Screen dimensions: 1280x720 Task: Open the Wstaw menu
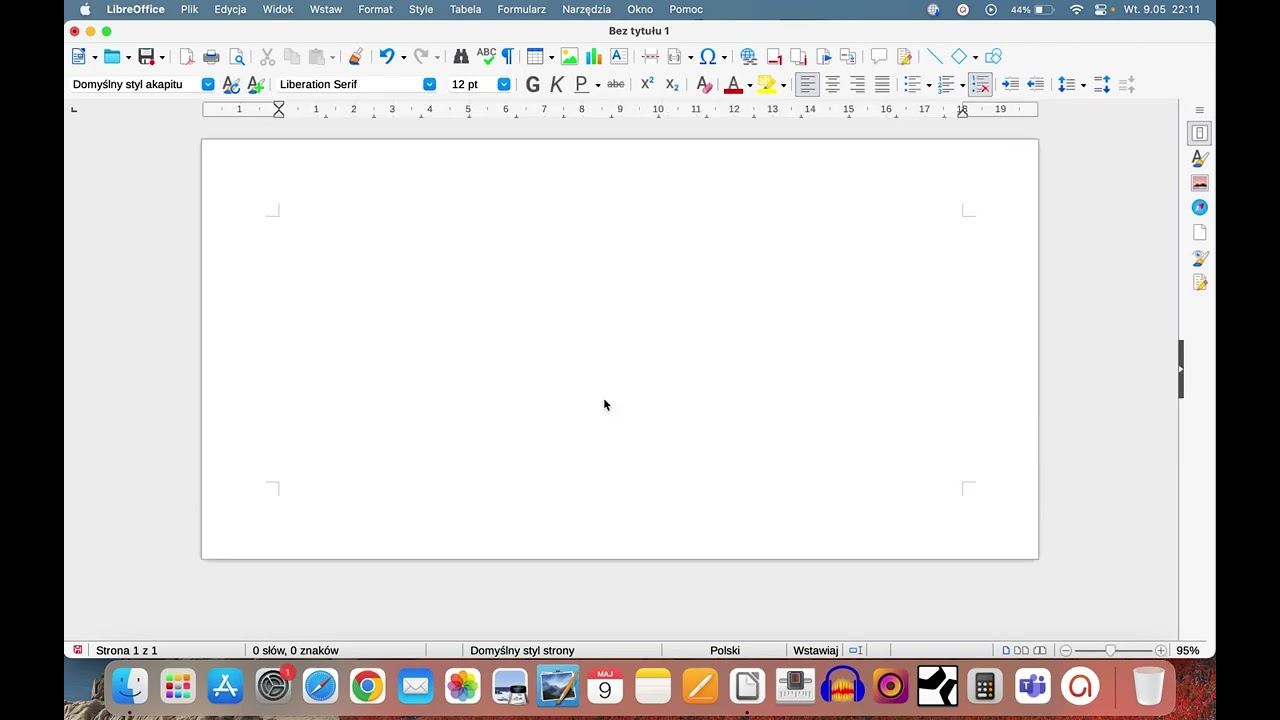pos(326,9)
